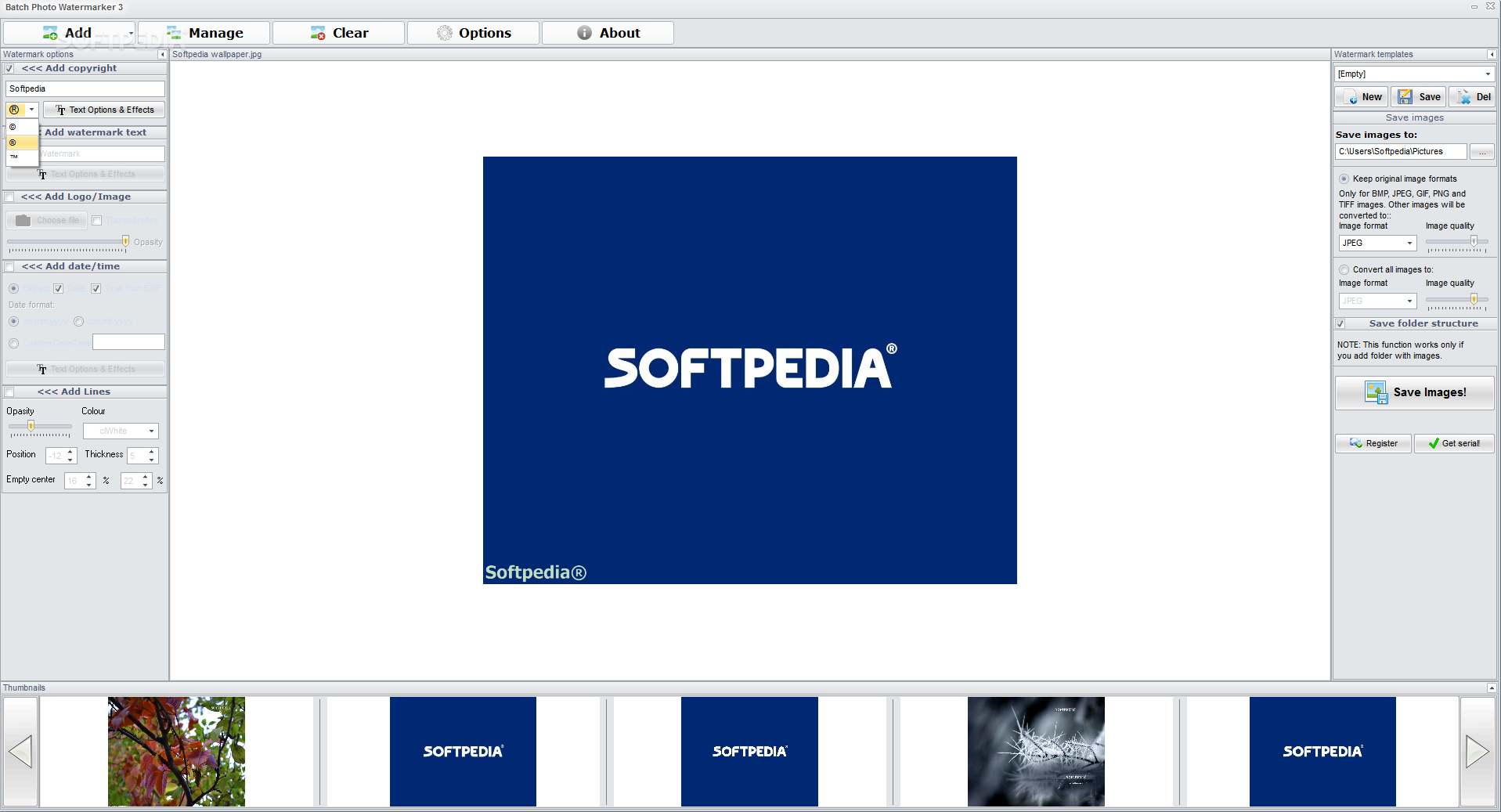Select Keep original image formats
This screenshot has height=812, width=1501.
click(1344, 179)
